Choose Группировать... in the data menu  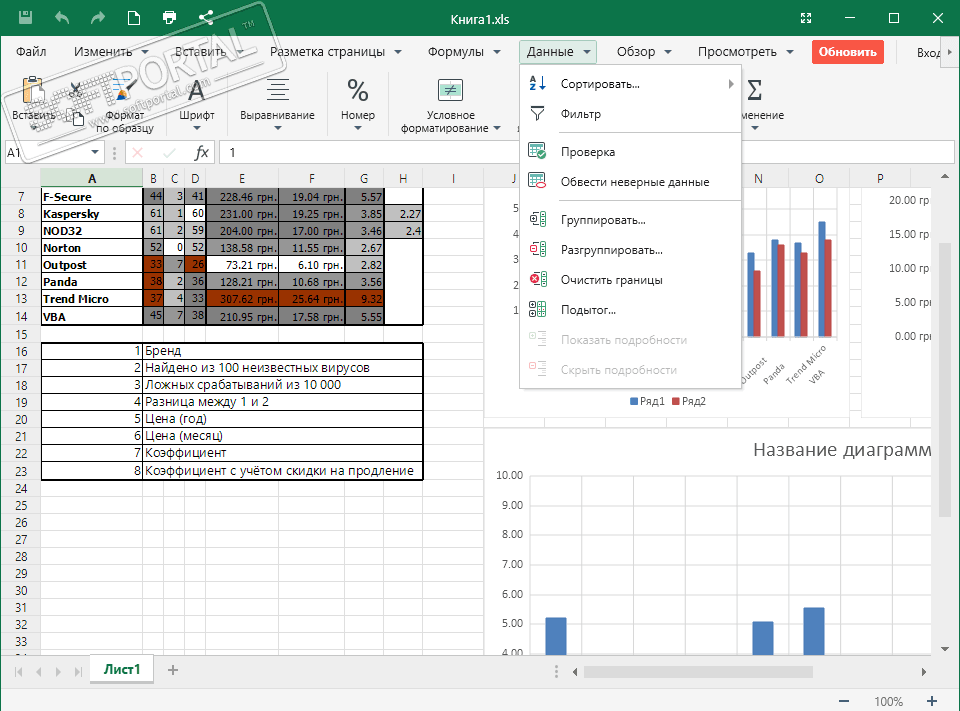point(603,220)
